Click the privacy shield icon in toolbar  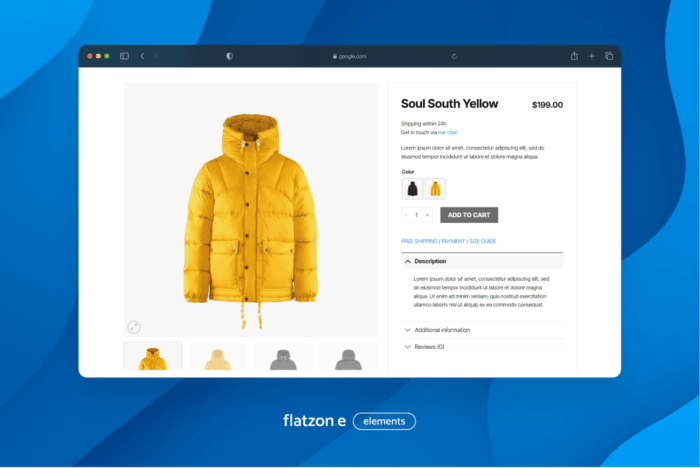click(x=229, y=56)
